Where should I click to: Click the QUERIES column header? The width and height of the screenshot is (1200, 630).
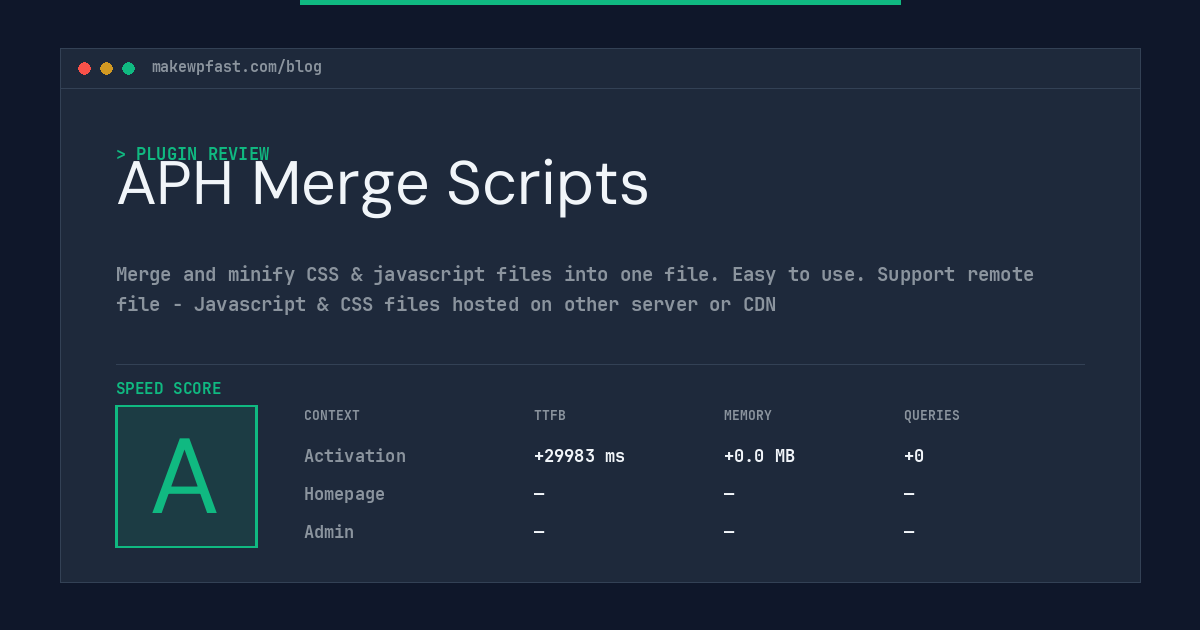932,416
